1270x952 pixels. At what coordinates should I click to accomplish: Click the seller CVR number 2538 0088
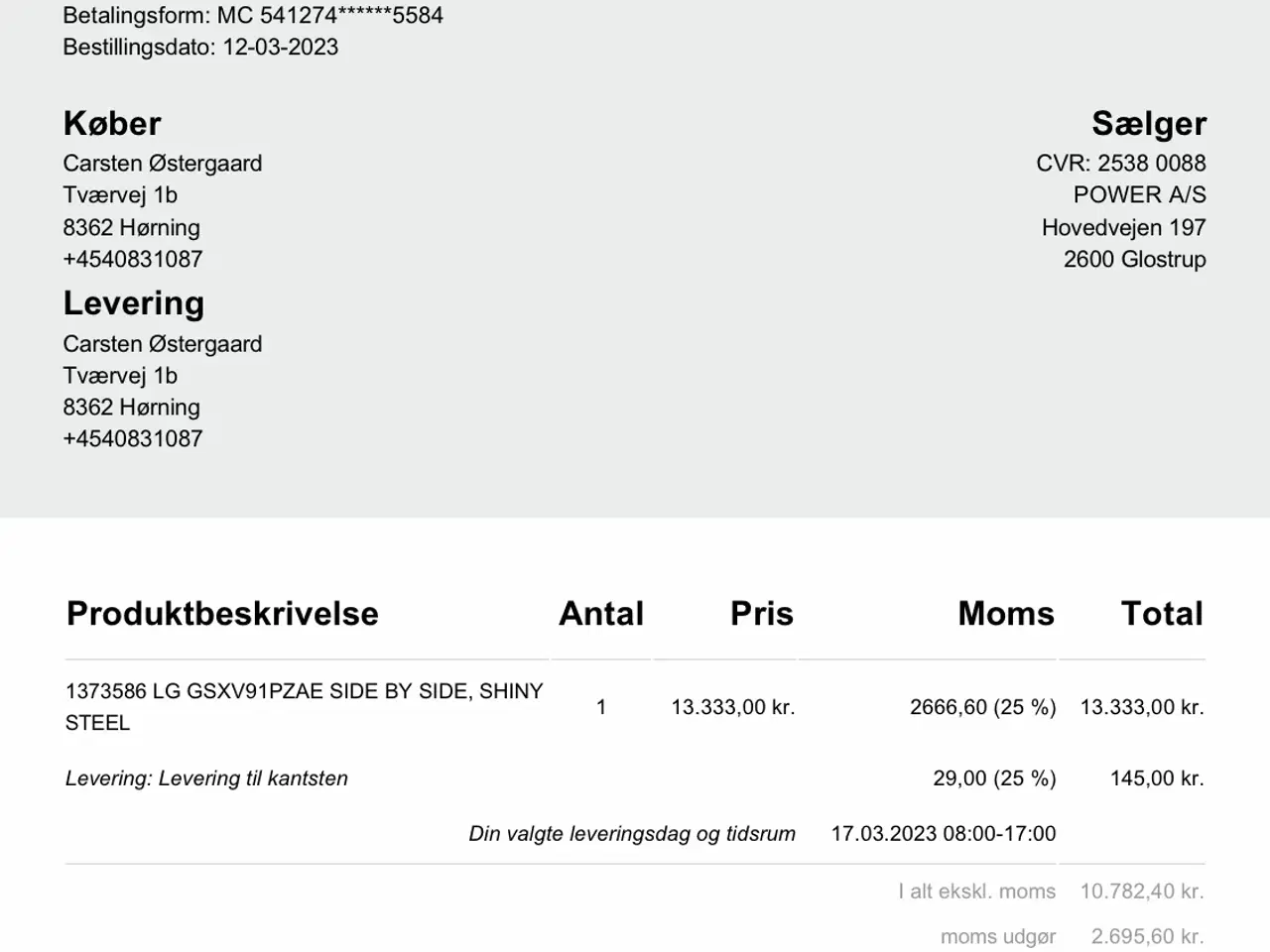[x=1151, y=164]
